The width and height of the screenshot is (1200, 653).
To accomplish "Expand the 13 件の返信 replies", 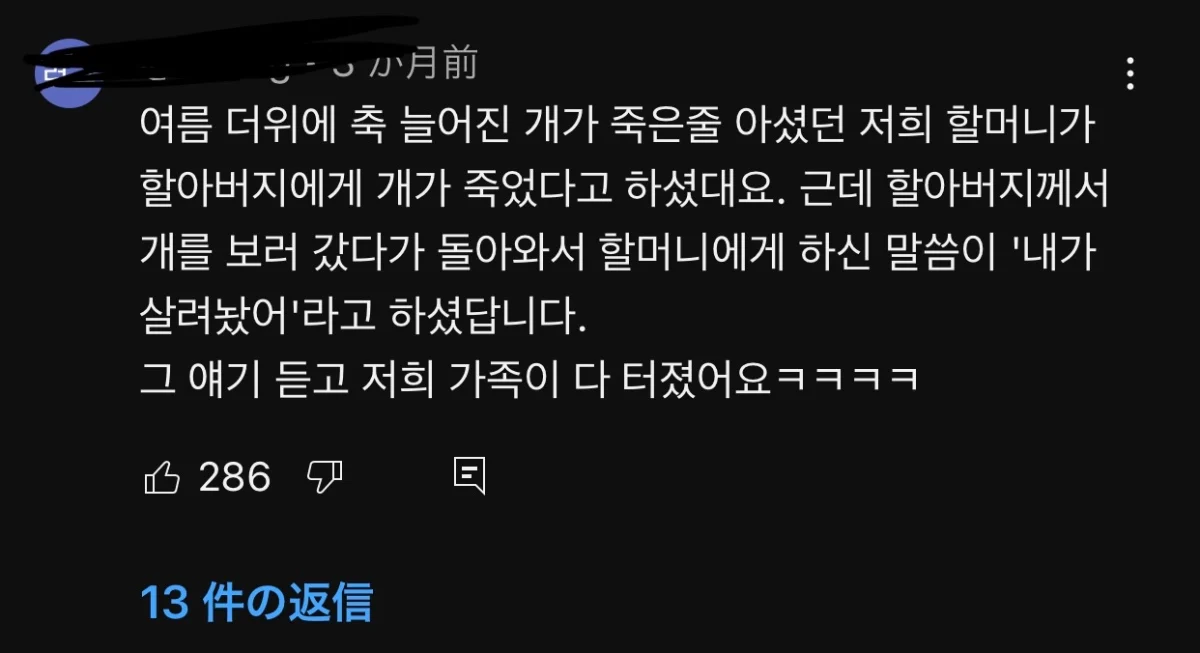I will click(257, 603).
